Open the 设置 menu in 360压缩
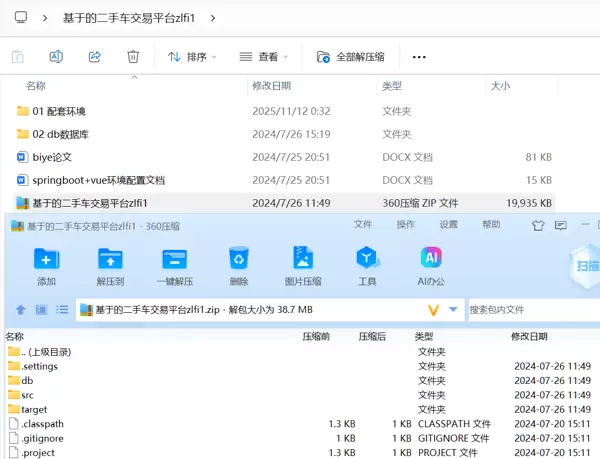The width and height of the screenshot is (600, 459). (449, 225)
